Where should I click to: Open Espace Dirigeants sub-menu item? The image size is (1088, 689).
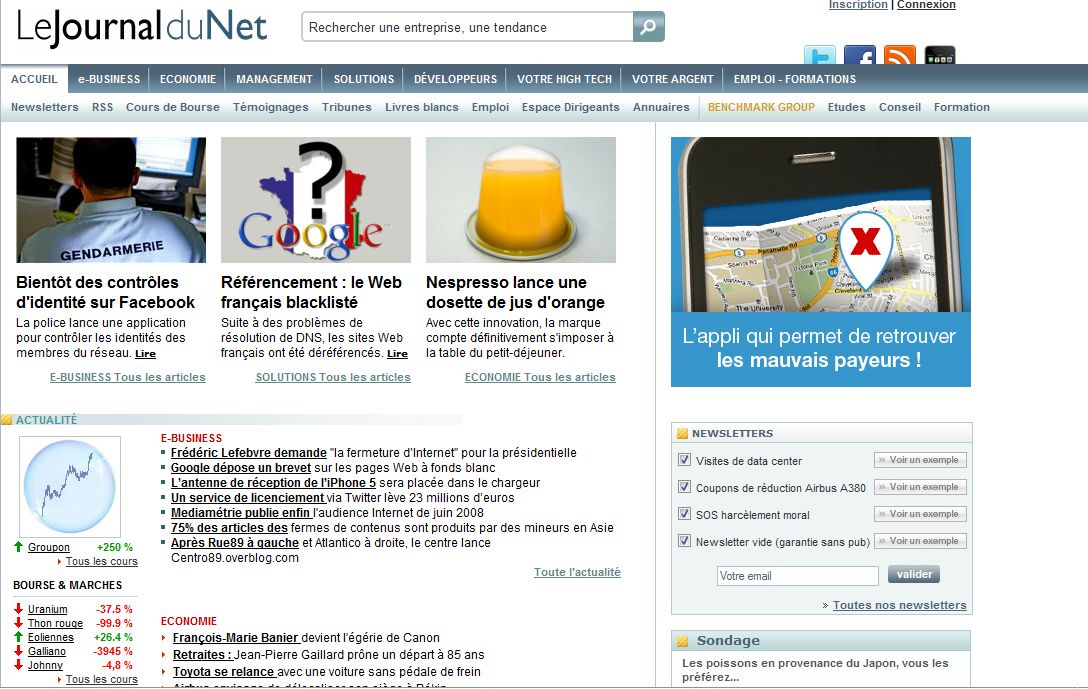point(570,107)
